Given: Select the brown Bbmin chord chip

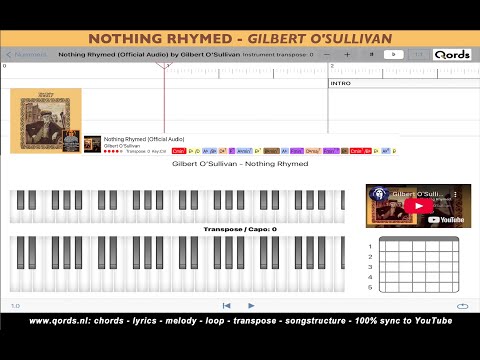Looking at the screenshot, I should point(271,151).
